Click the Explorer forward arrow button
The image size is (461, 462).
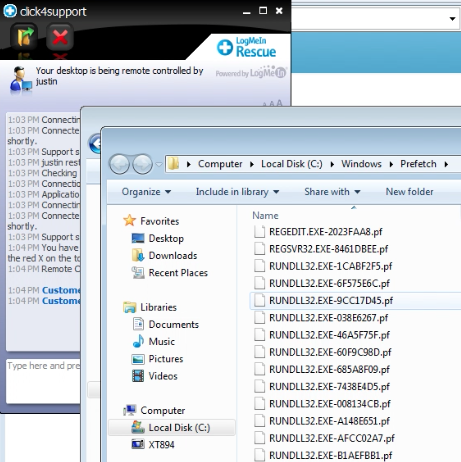142,164
